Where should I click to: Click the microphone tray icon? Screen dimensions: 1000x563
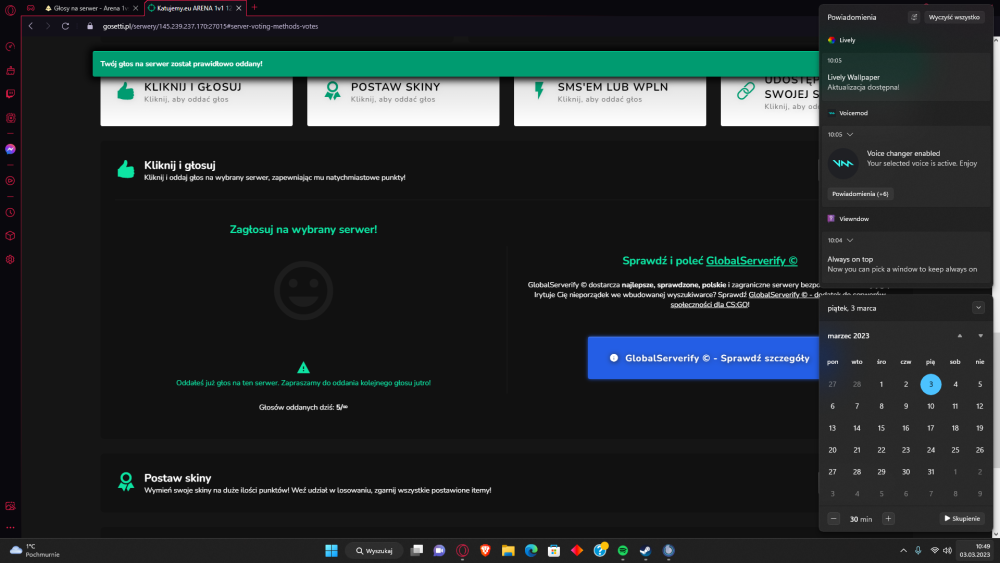tap(918, 550)
